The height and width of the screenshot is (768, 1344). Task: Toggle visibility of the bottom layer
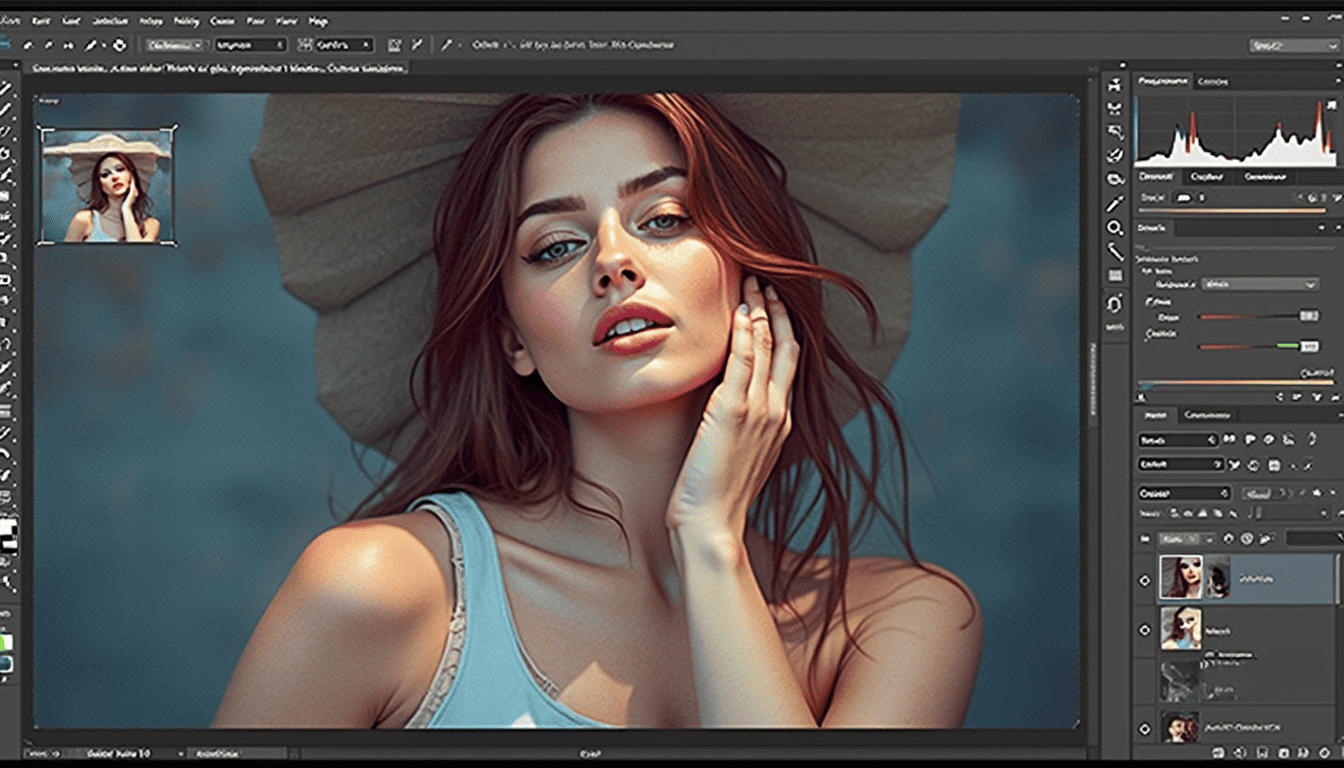[1146, 728]
